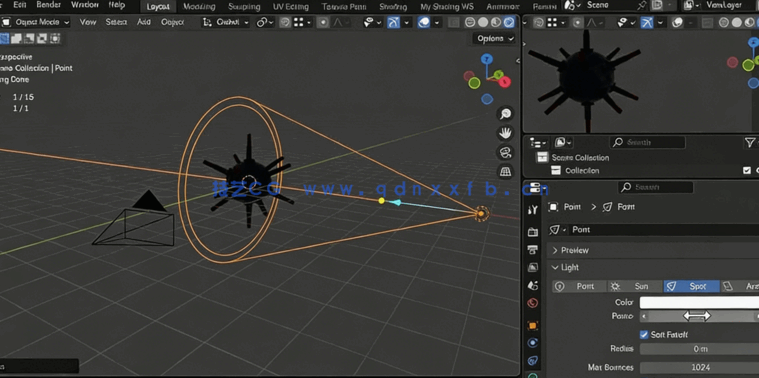The image size is (759, 378).
Task: Click the Radius value field
Action: point(699,349)
